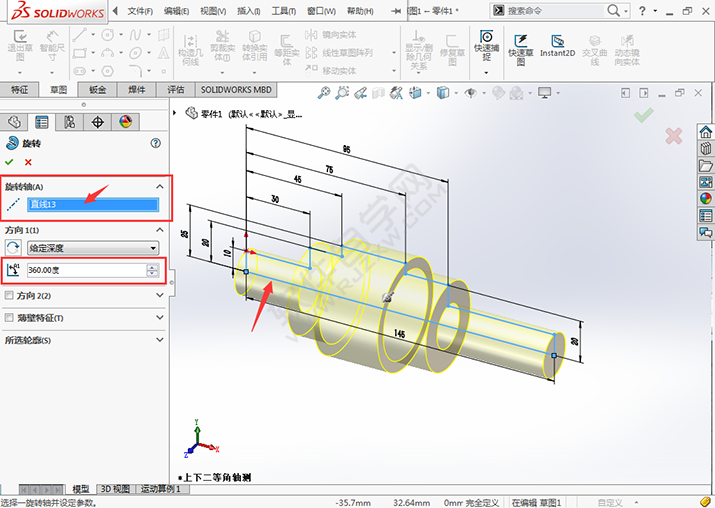
Task: Increase angle using the 360.00度 spinner up arrow
Action: tap(152, 267)
